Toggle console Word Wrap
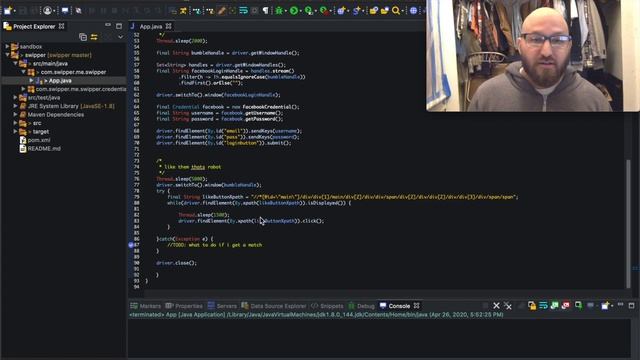The width and height of the screenshot is (640, 360). (x=543, y=305)
